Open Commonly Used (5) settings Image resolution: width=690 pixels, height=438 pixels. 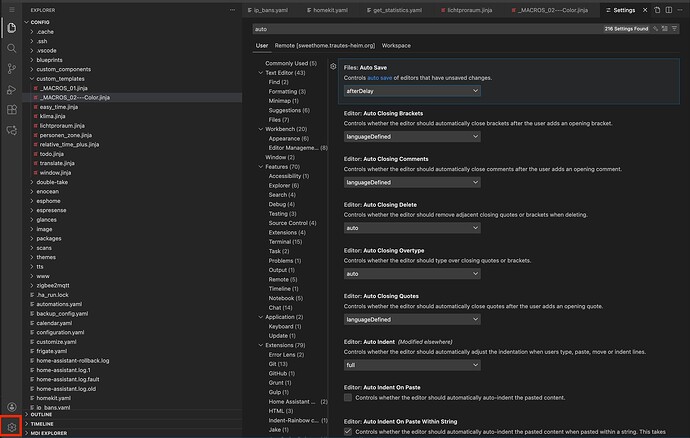291,63
